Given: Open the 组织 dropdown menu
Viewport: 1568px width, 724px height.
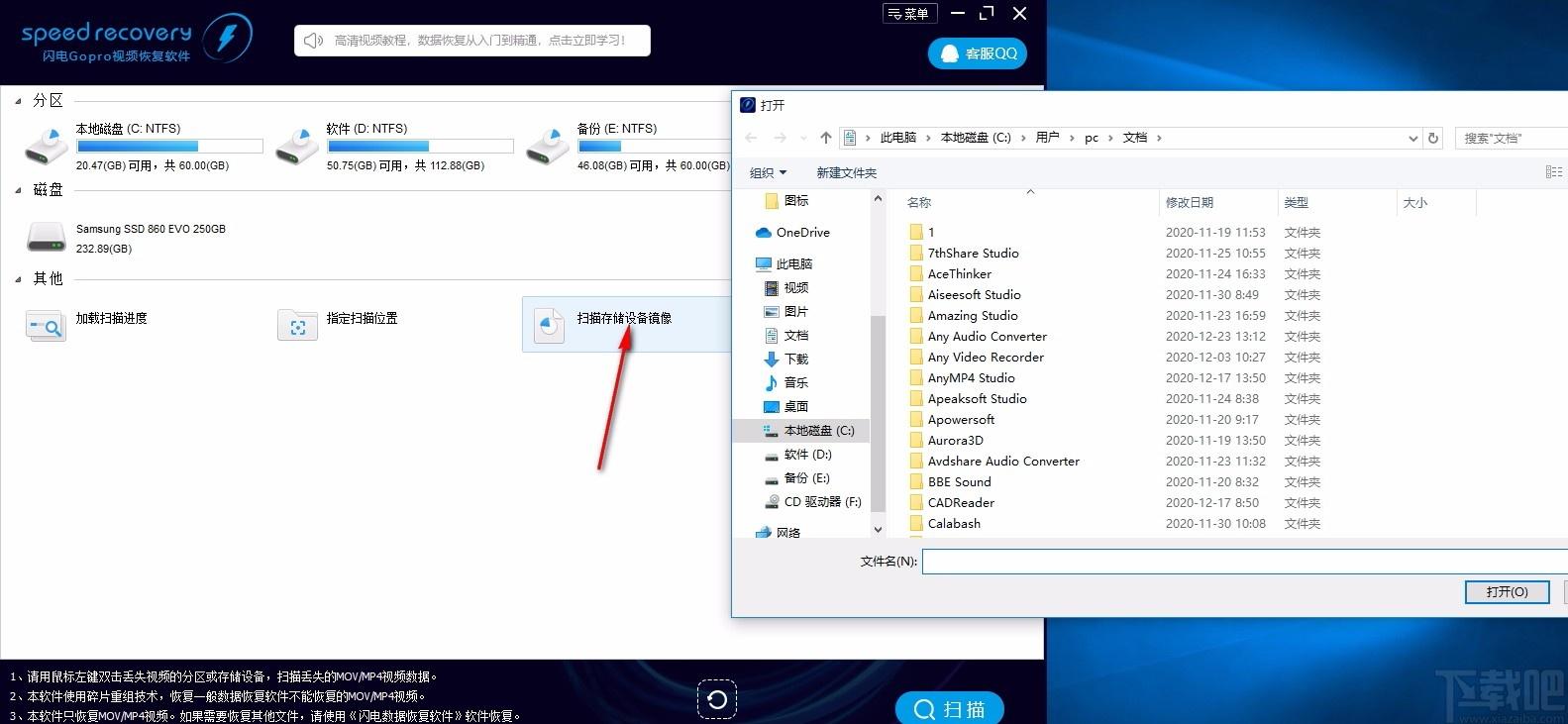Looking at the screenshot, I should click(768, 173).
